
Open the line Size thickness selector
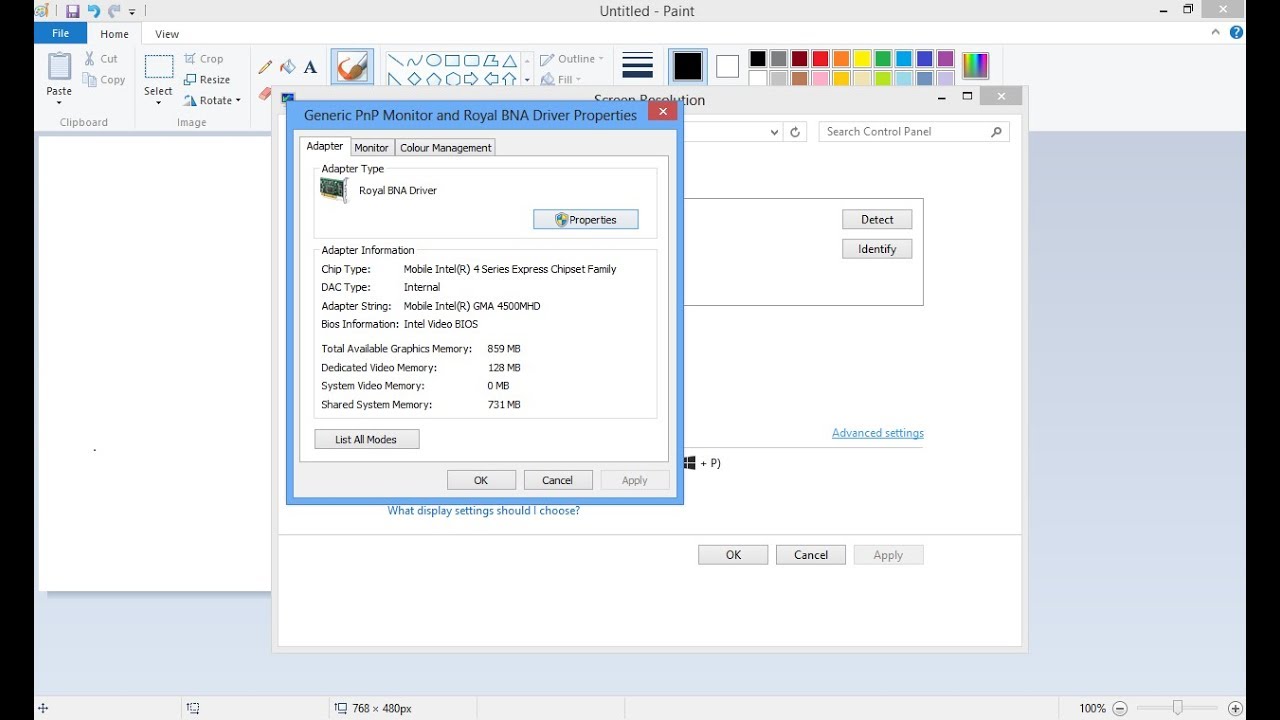(637, 66)
